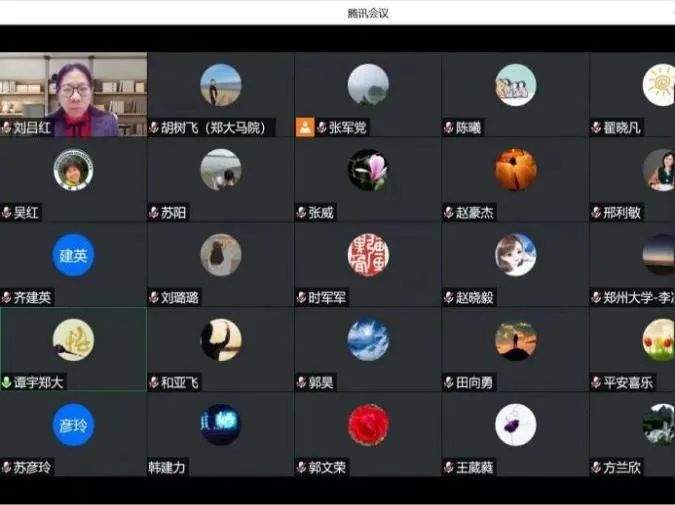The image size is (675, 505).
Task: Click the blue 建英 avatar circle
Action: tap(73, 255)
